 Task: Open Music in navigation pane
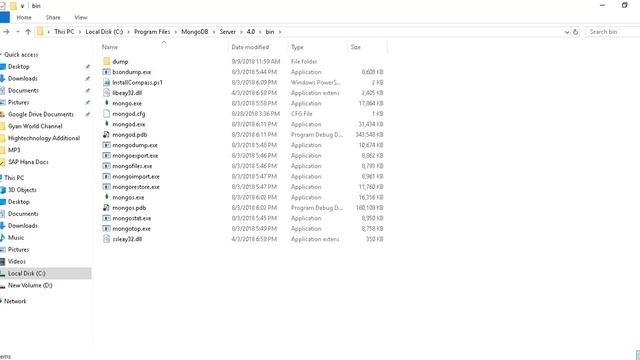coord(16,238)
